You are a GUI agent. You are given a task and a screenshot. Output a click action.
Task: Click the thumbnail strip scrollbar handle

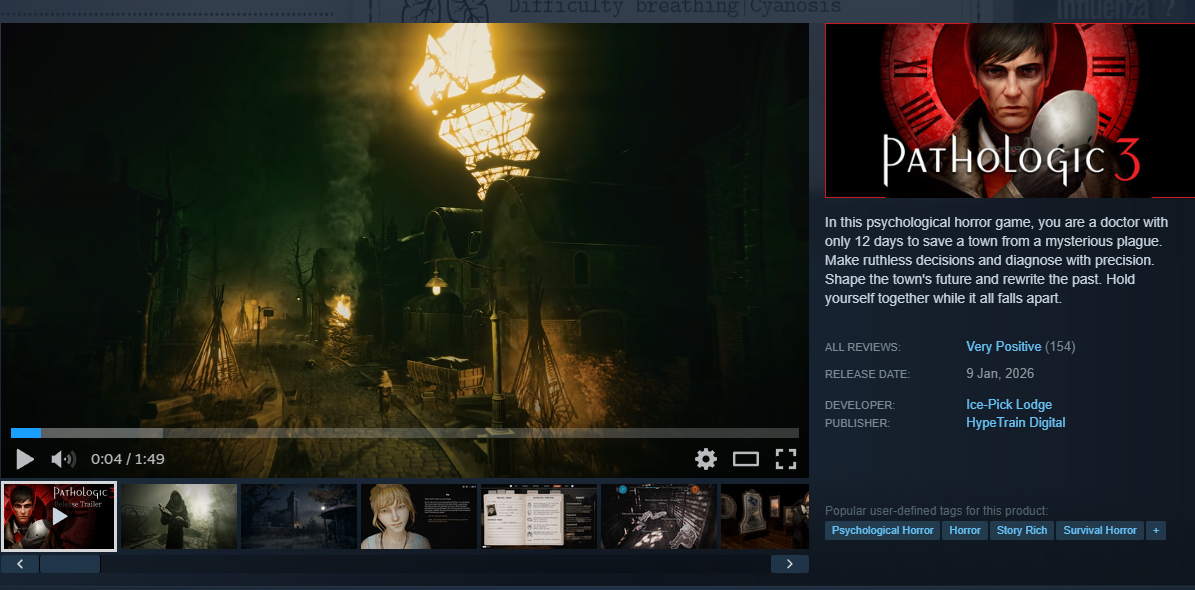[x=70, y=564]
